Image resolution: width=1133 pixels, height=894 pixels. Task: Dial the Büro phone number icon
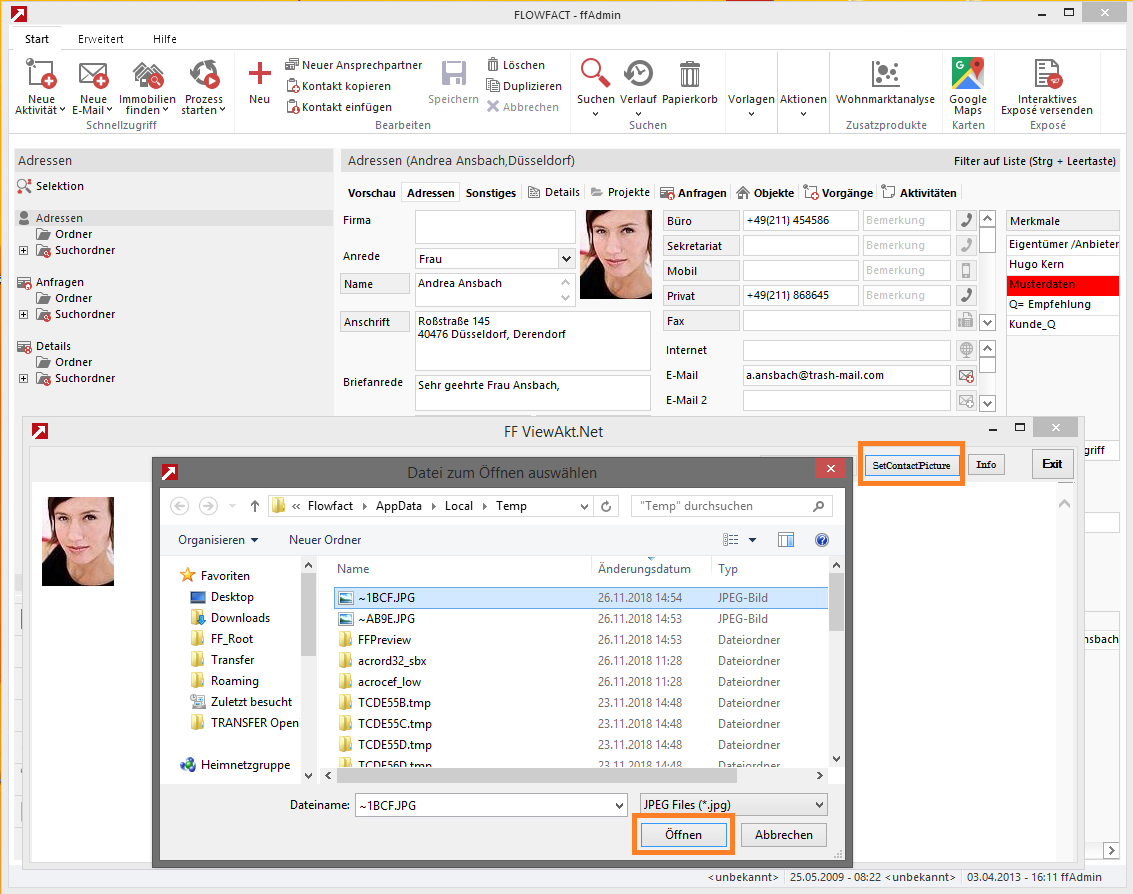[966, 220]
